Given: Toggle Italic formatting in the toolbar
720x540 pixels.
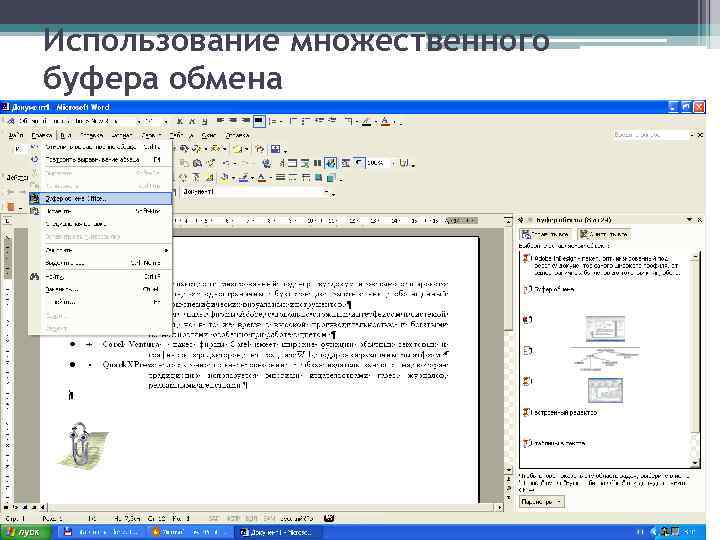Looking at the screenshot, I should pyautogui.click(x=192, y=121).
